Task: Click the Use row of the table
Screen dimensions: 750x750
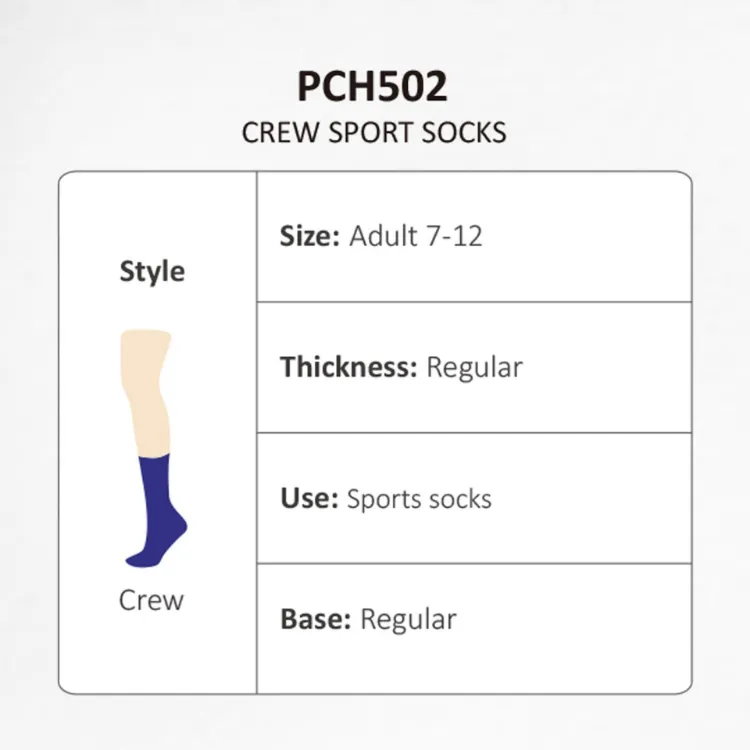Action: [x=474, y=498]
